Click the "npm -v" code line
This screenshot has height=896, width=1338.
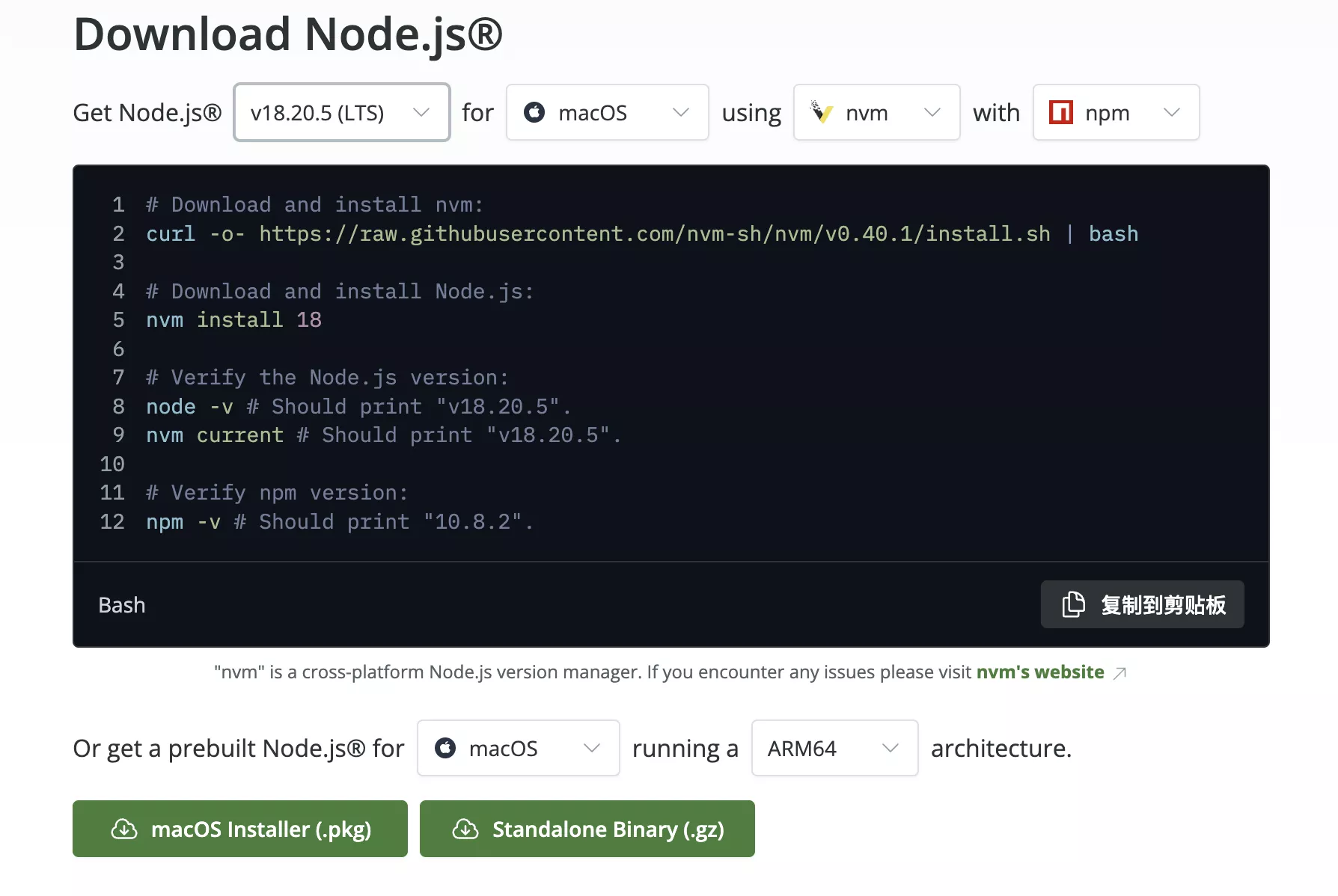340,522
